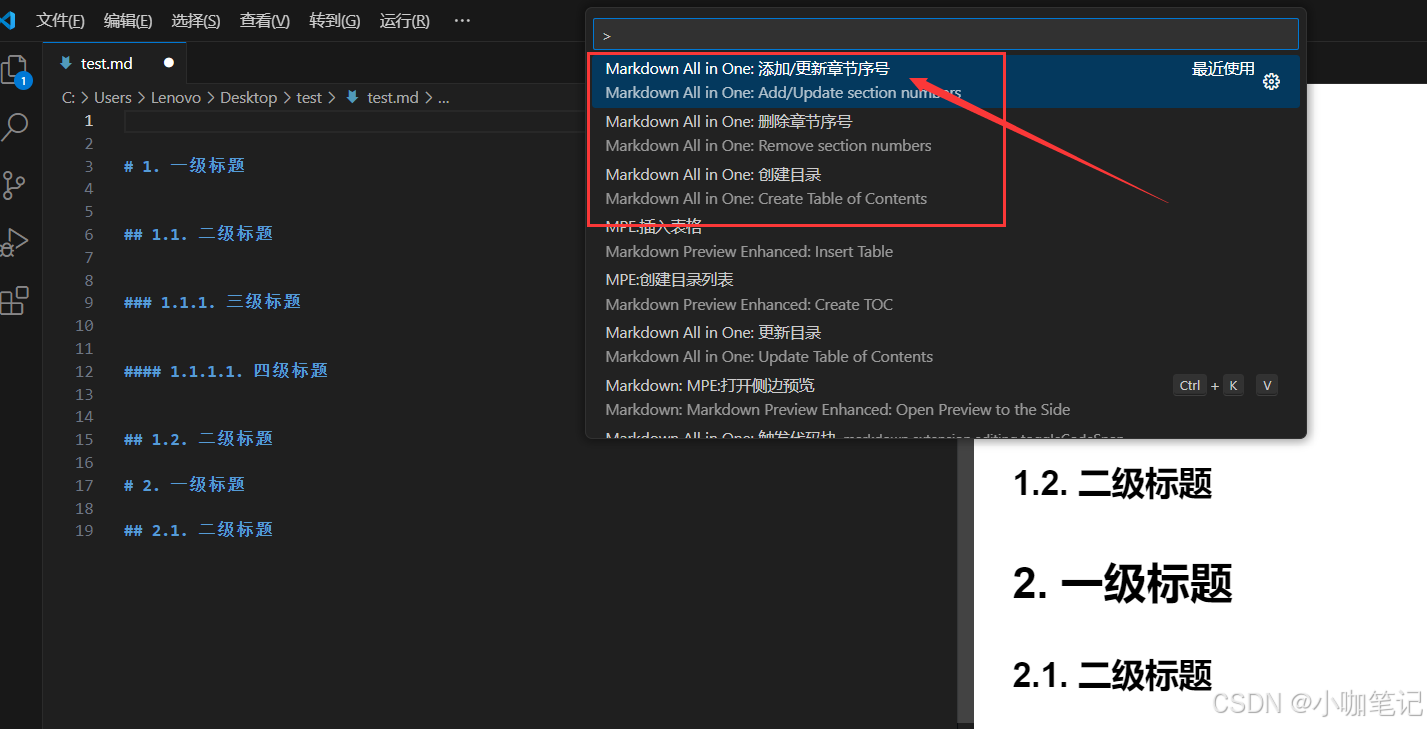
Task: Focus the command palette input box
Action: (x=945, y=34)
